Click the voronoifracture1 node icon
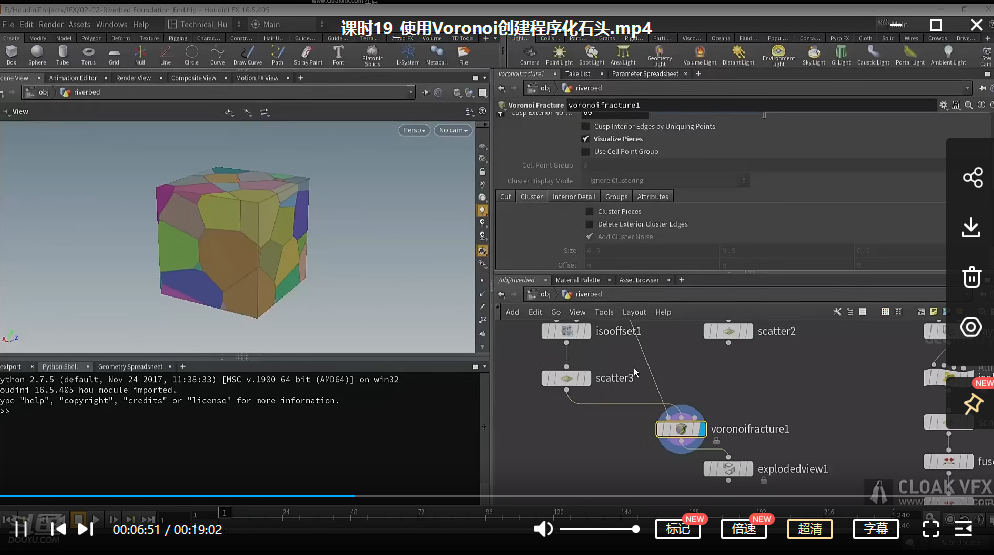This screenshot has width=994, height=555. [681, 429]
